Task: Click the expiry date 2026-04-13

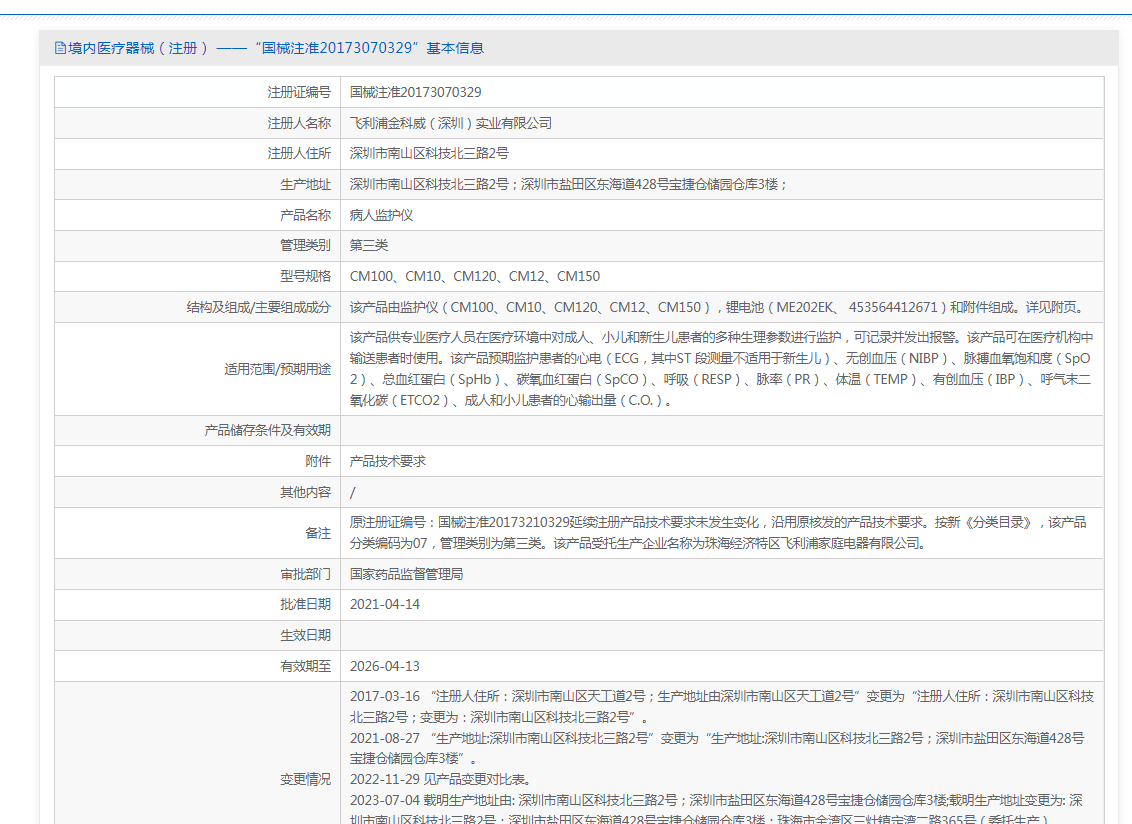Action: [385, 666]
